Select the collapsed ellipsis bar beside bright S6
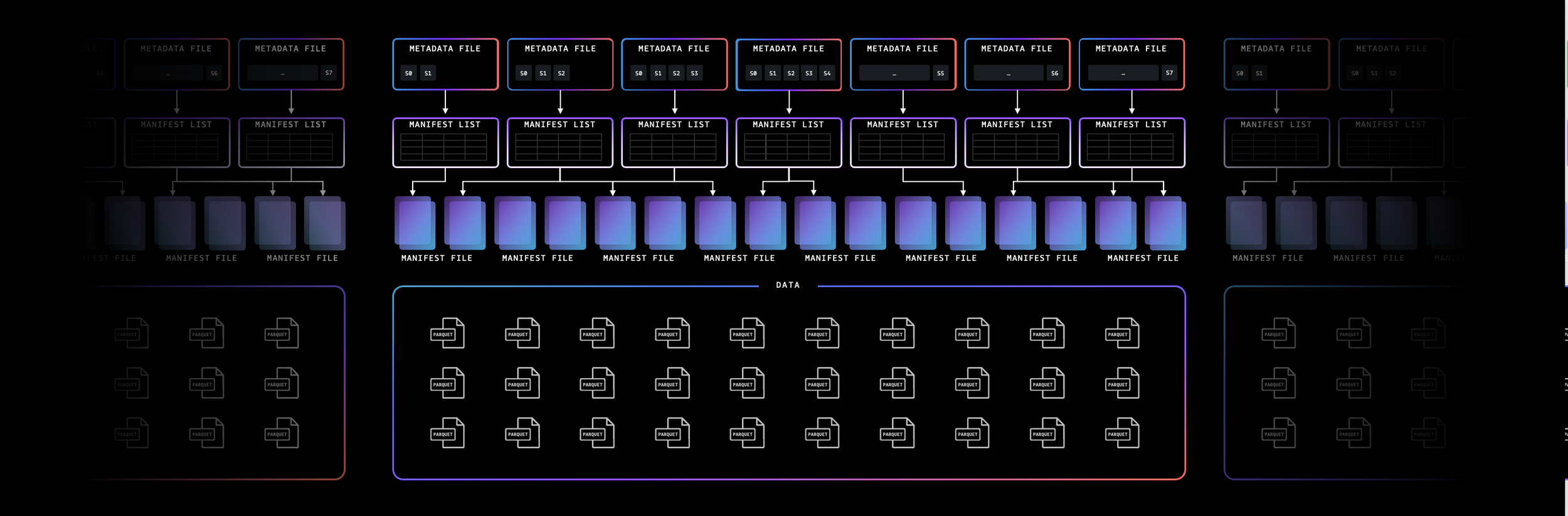The height and width of the screenshot is (516, 1568). tap(1009, 73)
